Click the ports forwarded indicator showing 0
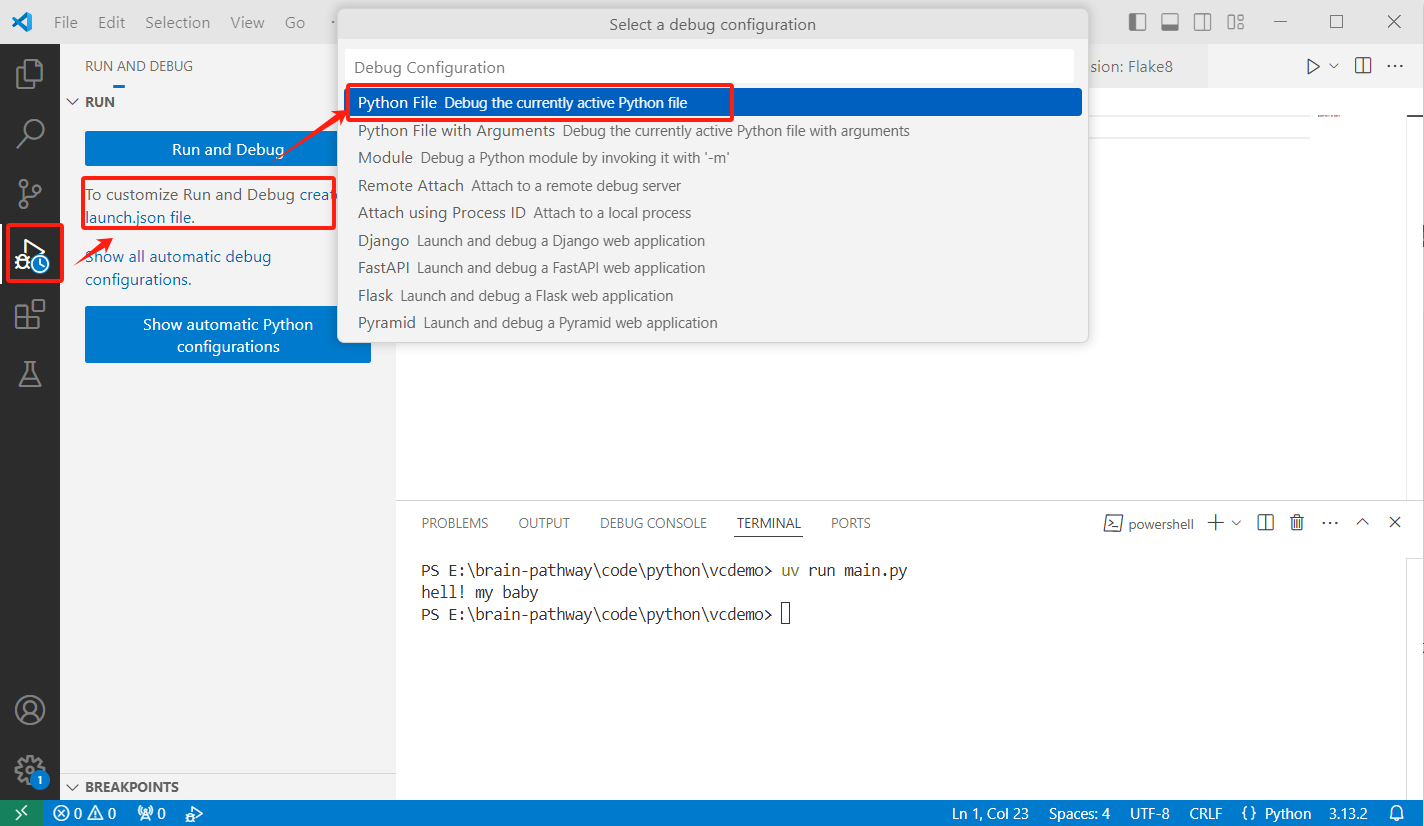This screenshot has height=826, width=1424. [x=151, y=813]
